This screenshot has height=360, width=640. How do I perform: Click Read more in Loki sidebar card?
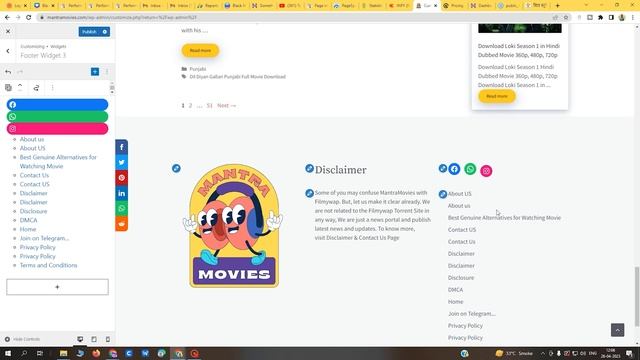pyautogui.click(x=497, y=96)
